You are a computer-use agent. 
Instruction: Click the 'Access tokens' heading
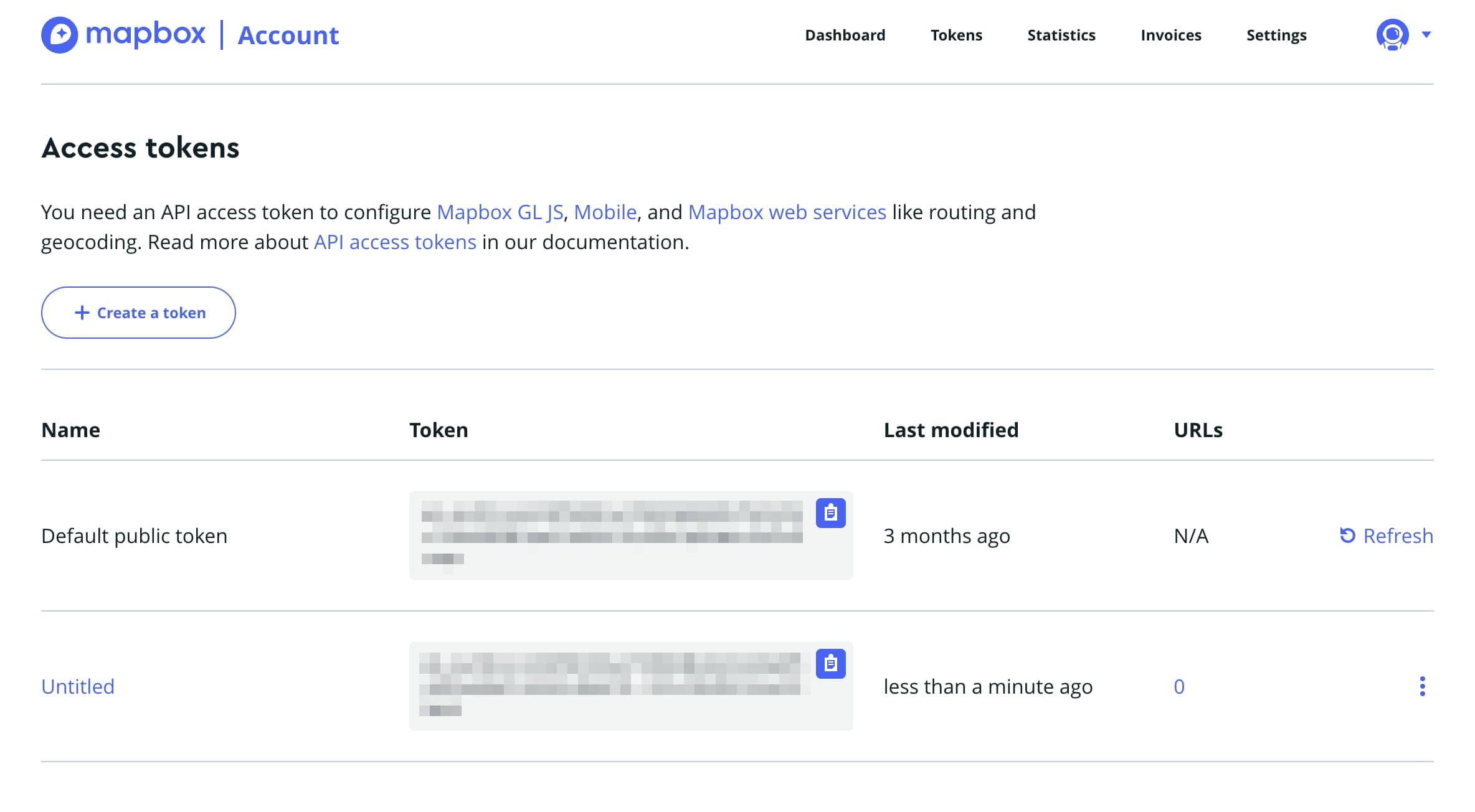click(140, 148)
